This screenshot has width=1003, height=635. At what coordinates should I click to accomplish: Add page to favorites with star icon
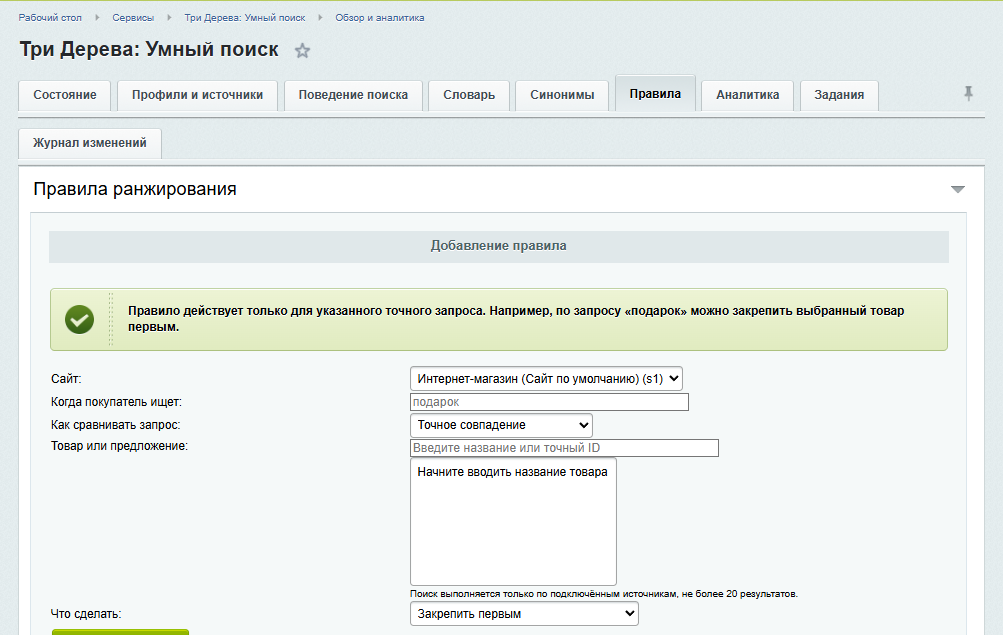click(x=303, y=51)
